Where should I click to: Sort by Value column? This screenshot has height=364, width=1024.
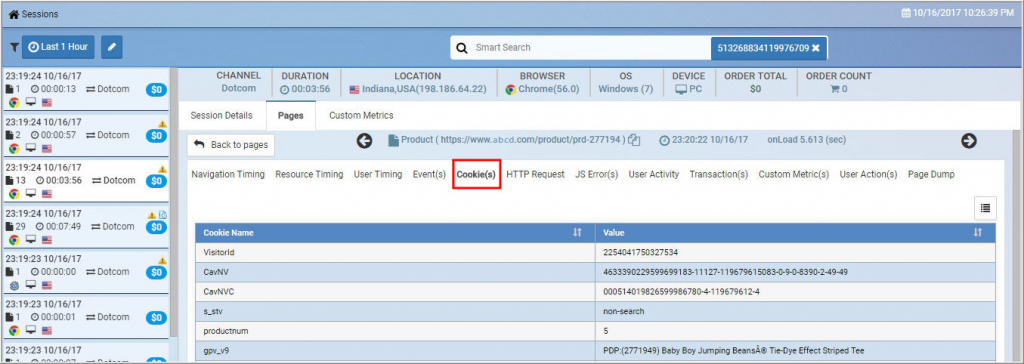[978, 233]
